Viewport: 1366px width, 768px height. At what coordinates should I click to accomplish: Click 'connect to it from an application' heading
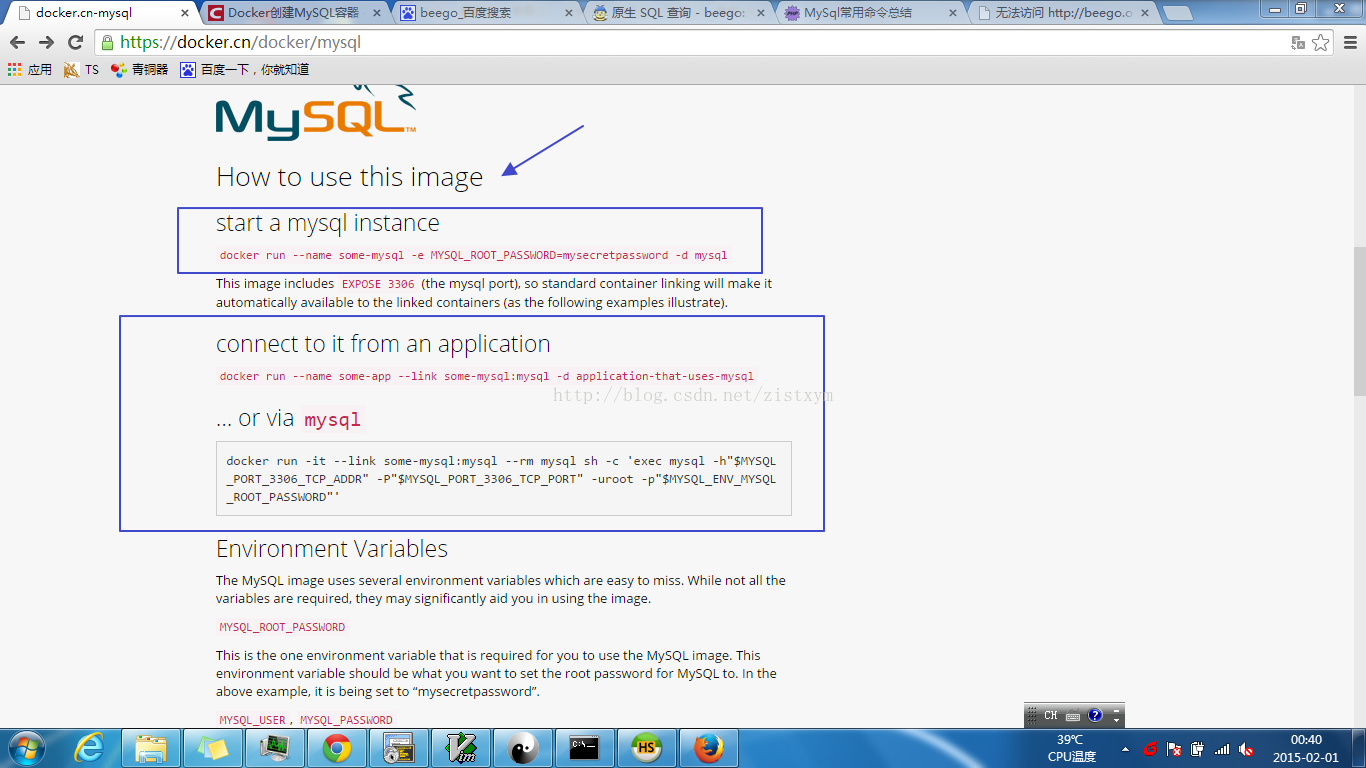383,344
